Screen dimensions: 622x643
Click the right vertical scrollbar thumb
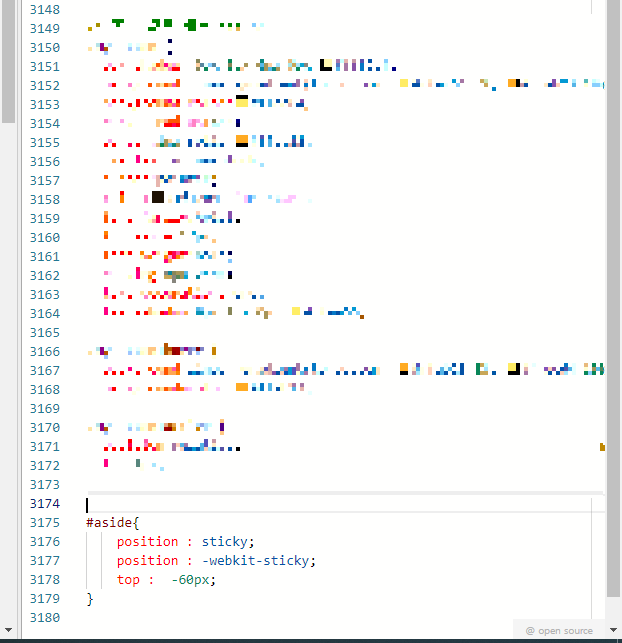613,299
